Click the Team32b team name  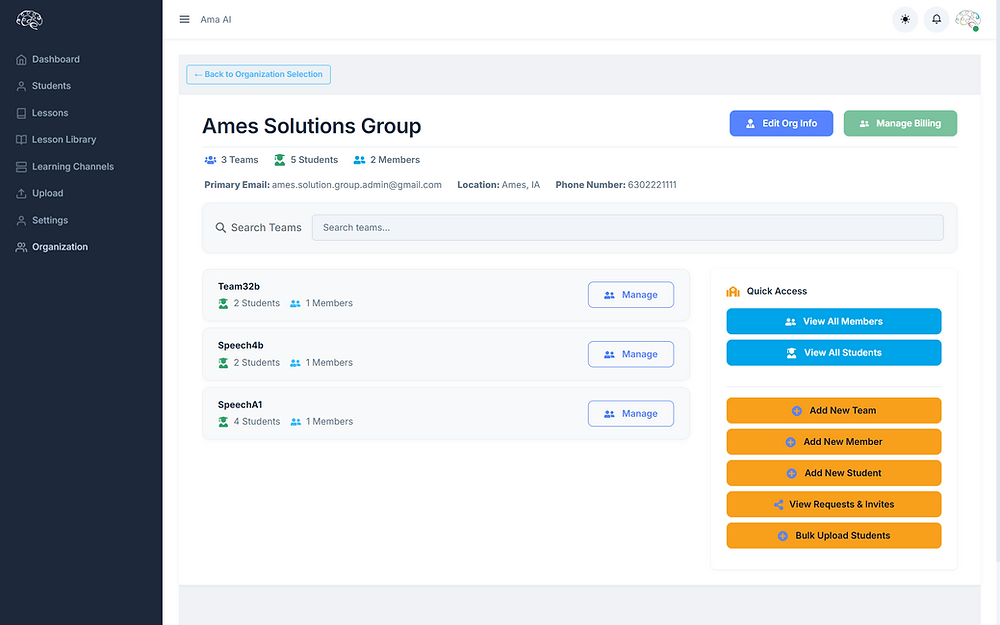(x=239, y=286)
